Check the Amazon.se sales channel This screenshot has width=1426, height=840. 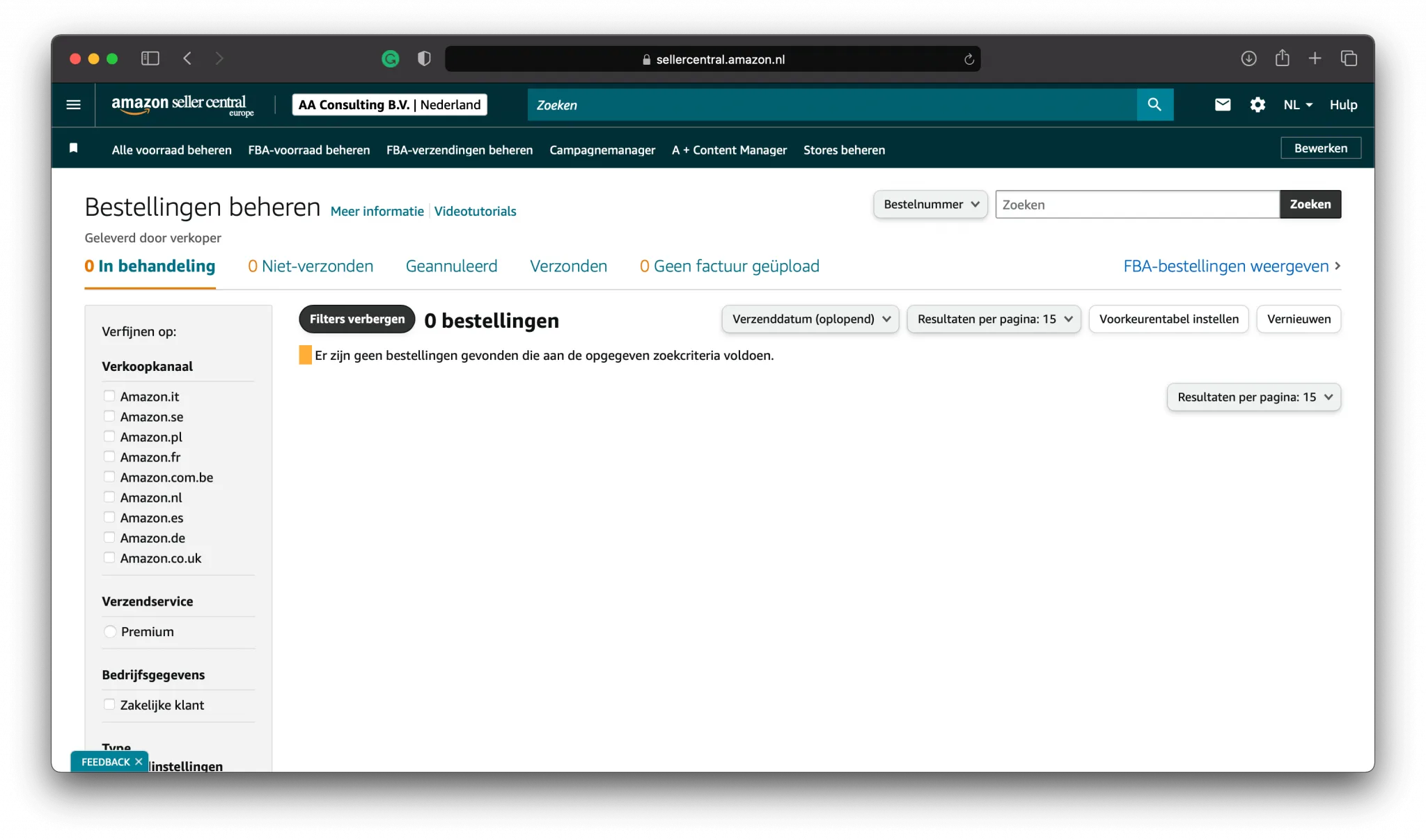(x=109, y=416)
